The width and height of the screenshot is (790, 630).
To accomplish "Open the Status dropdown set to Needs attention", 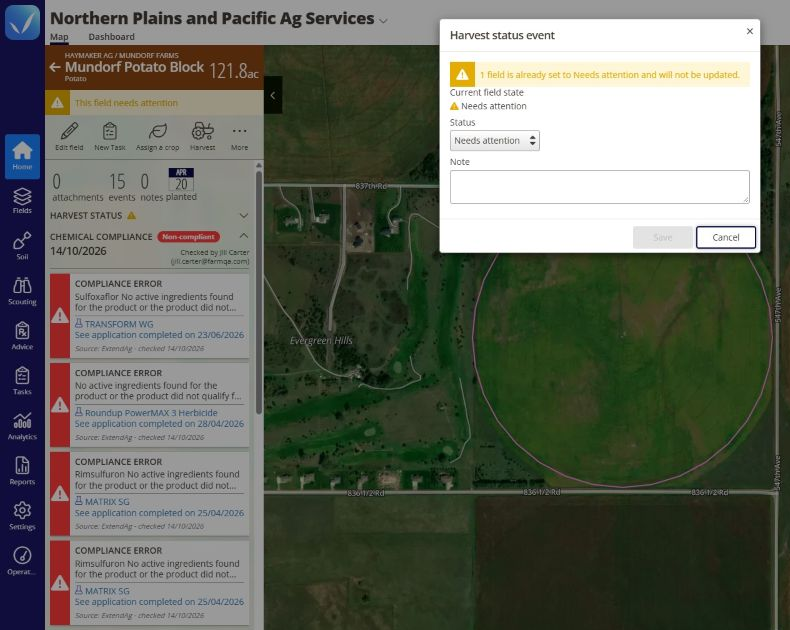I will 495,141.
